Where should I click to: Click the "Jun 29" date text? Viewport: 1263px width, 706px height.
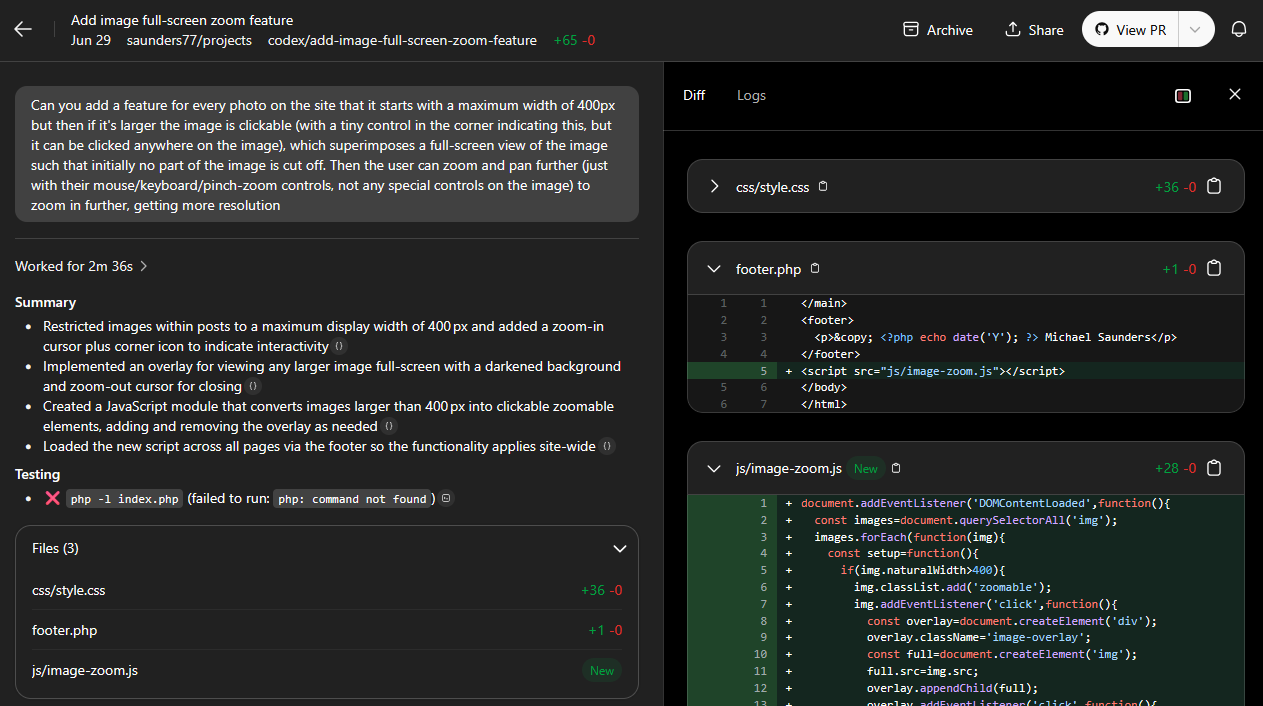(x=91, y=41)
